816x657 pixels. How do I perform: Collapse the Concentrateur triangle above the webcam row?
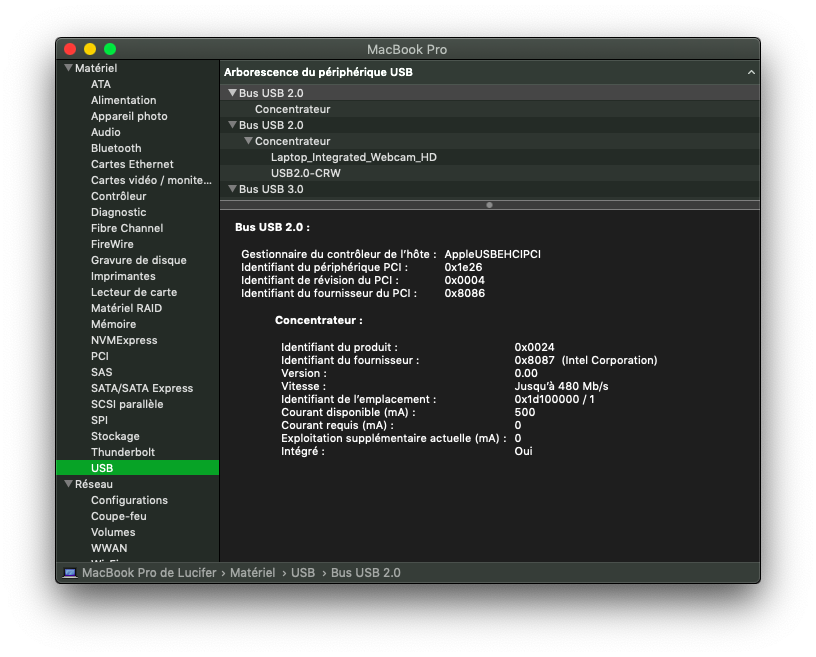tap(248, 141)
